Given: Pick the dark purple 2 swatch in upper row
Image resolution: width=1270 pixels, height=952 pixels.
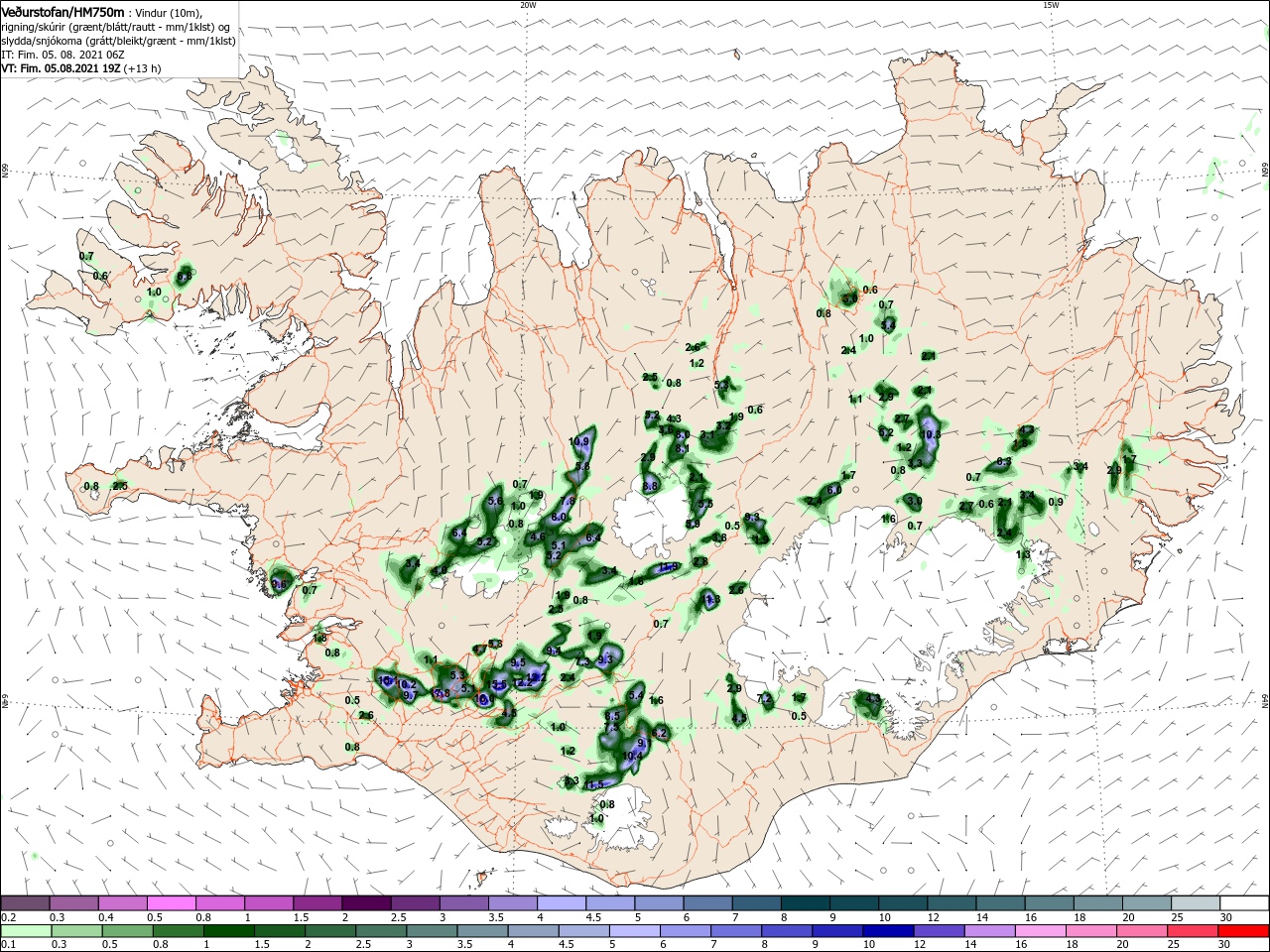Looking at the screenshot, I should 365,902.
